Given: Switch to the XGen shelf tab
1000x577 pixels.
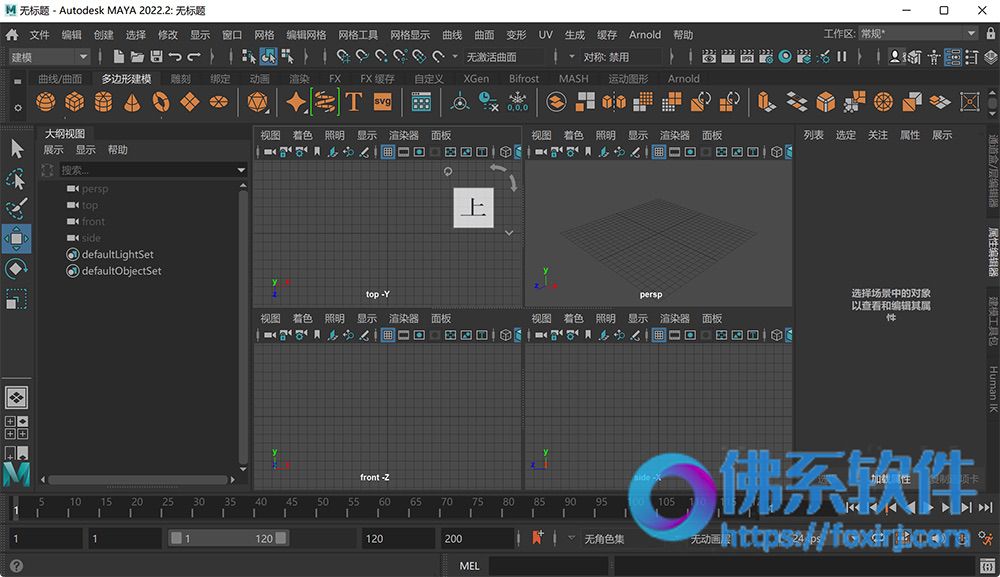Looking at the screenshot, I should 476,78.
